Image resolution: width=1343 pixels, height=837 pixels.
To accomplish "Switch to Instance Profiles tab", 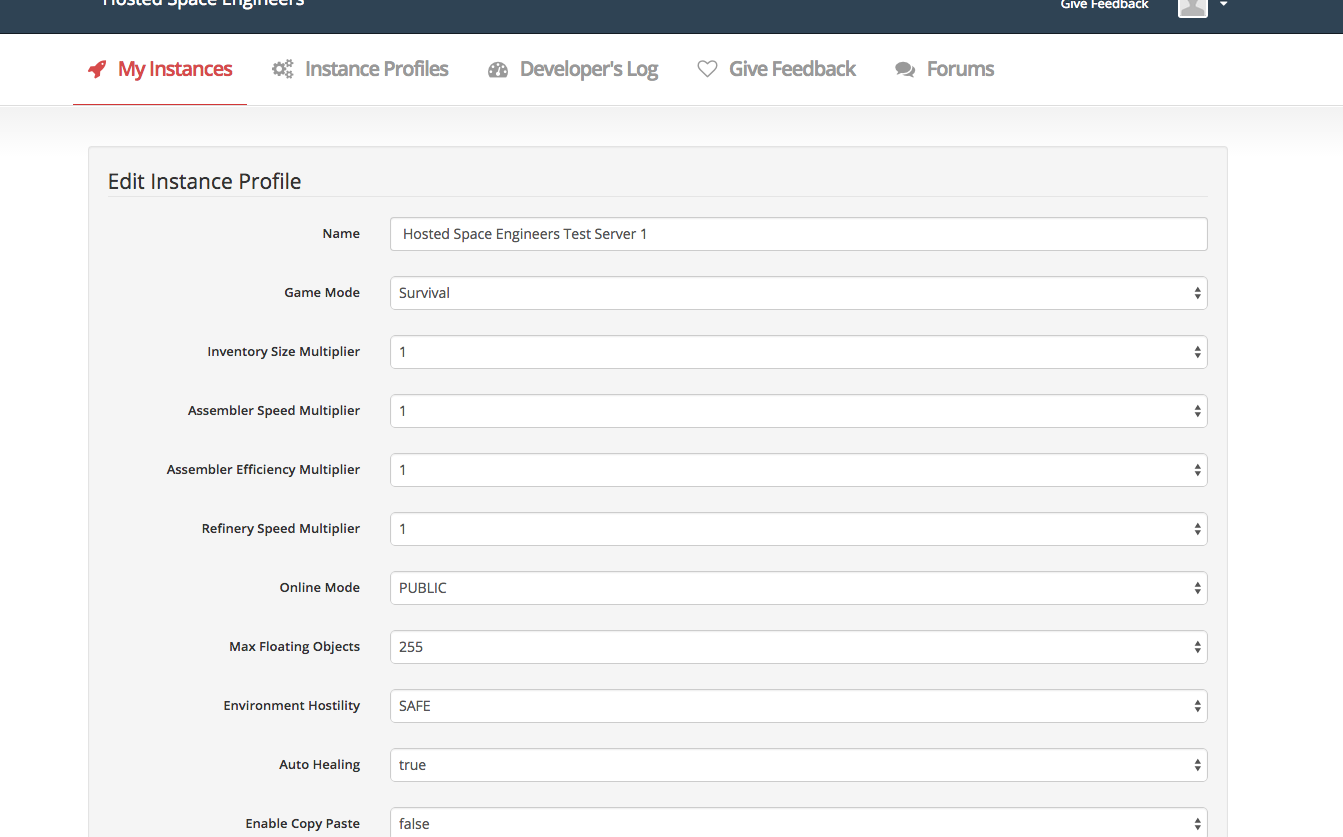I will [360, 69].
